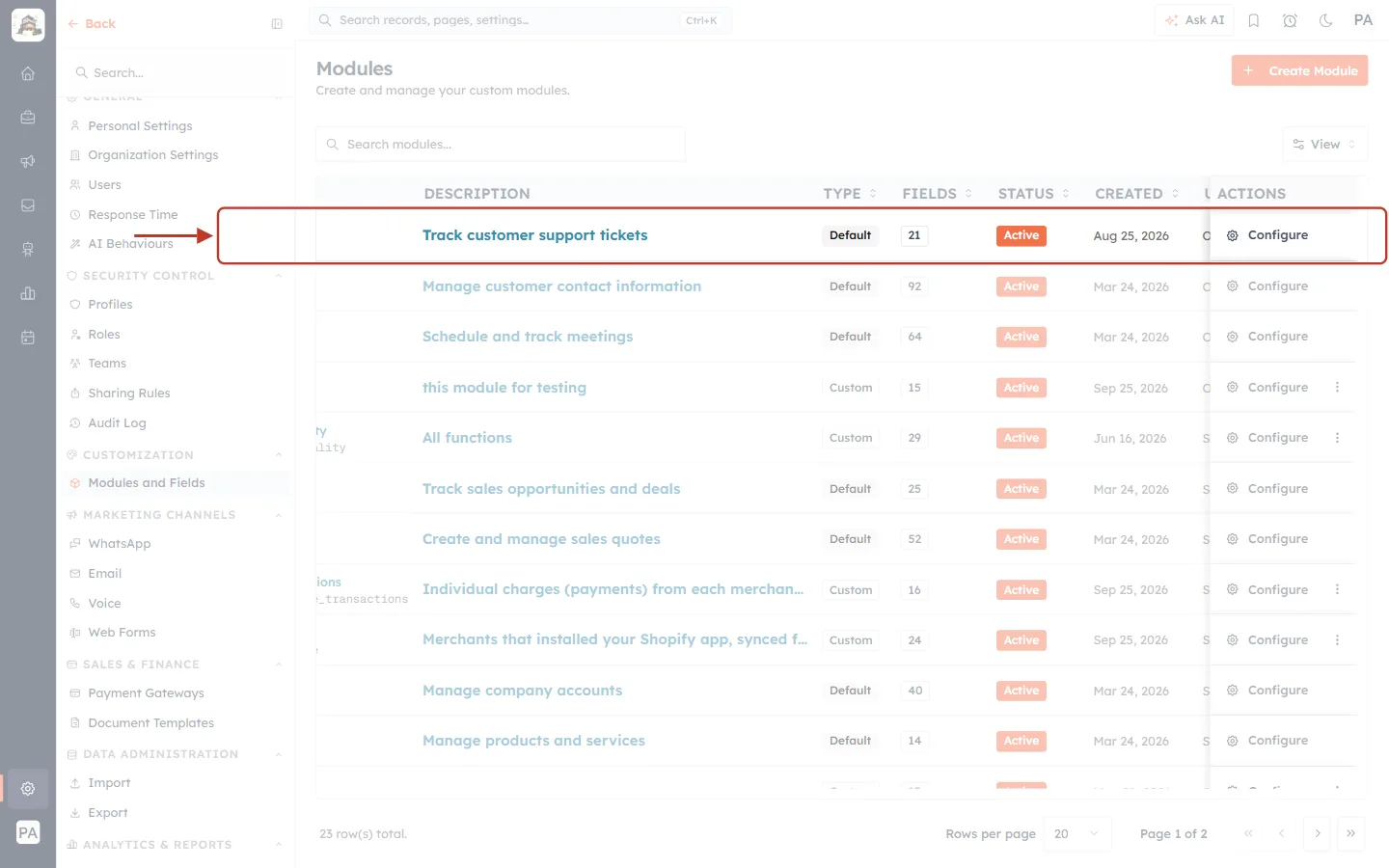Open the PA profile avatar top right
The height and width of the screenshot is (868, 1389).
pos(1363,20)
